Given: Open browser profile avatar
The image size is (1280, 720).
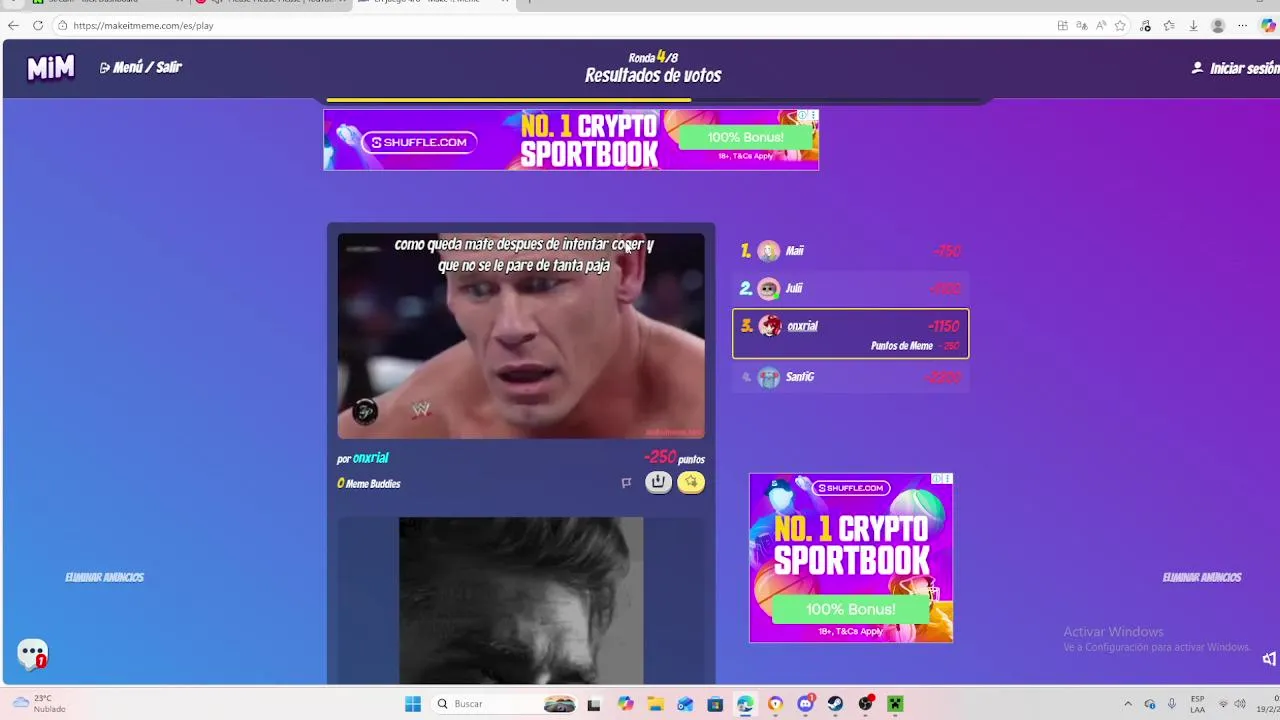Looking at the screenshot, I should [1217, 25].
